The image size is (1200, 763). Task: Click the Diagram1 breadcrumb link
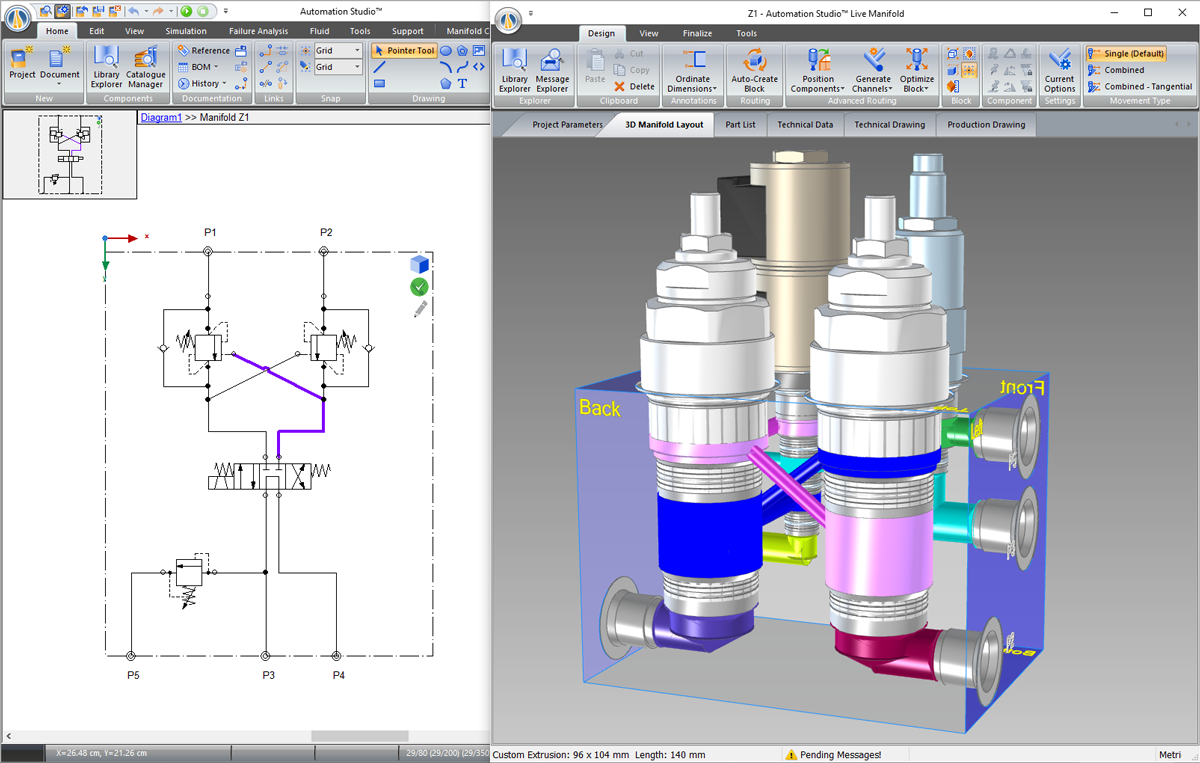161,117
